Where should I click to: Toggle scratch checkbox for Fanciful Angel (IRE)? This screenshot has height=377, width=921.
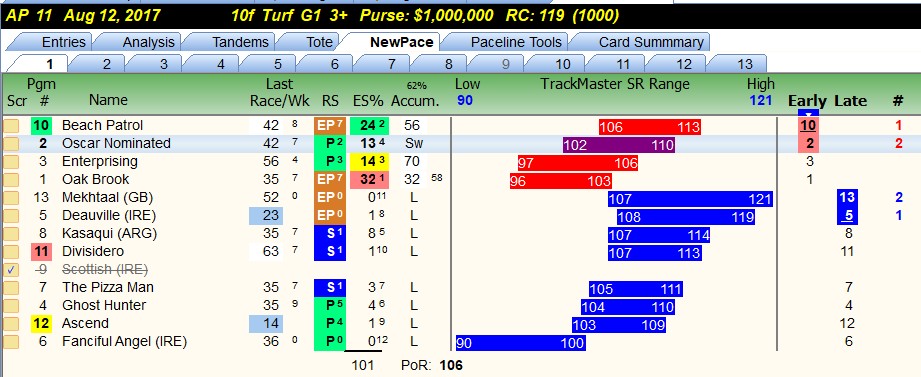coord(12,342)
